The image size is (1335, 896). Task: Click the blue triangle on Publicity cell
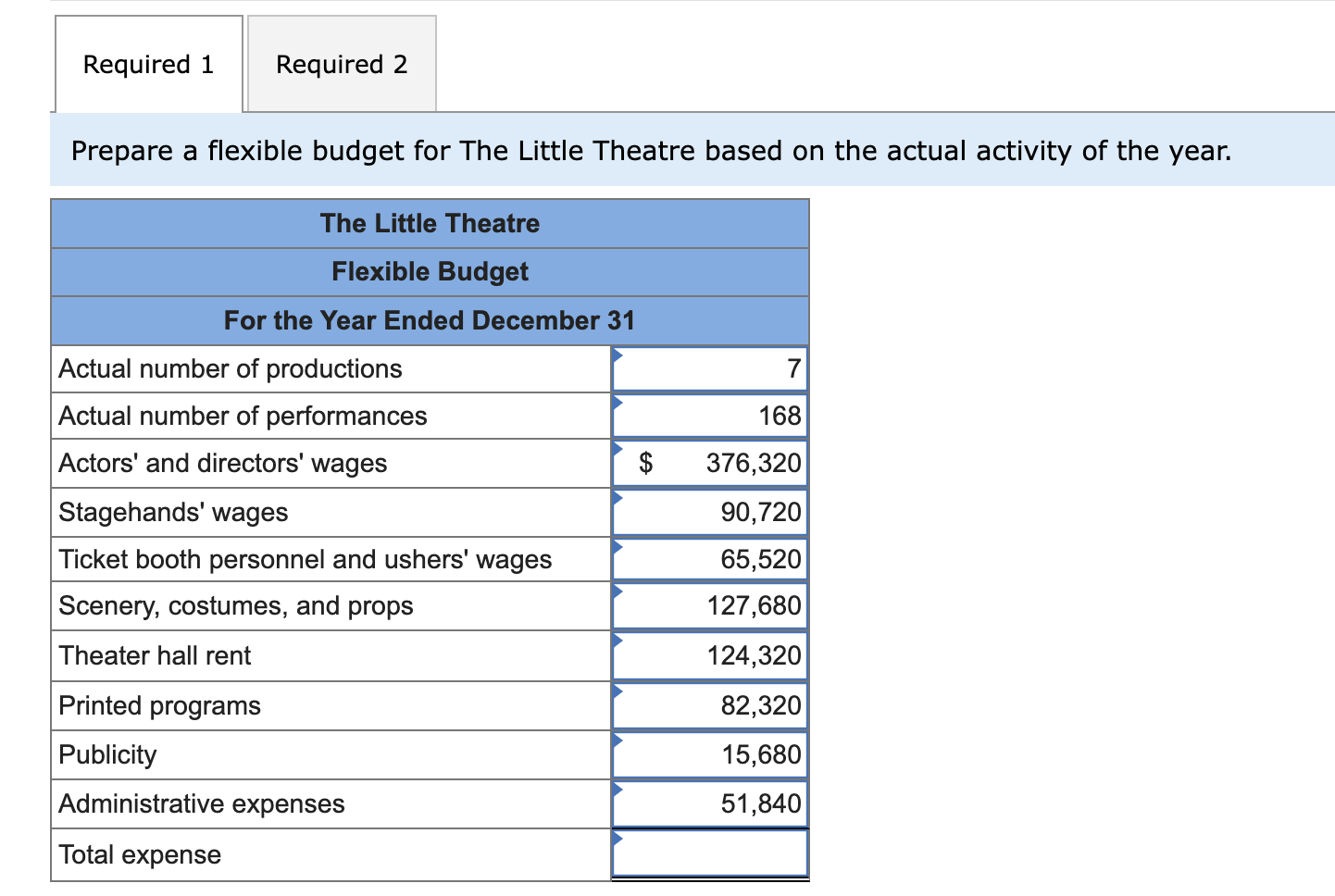click(617, 742)
